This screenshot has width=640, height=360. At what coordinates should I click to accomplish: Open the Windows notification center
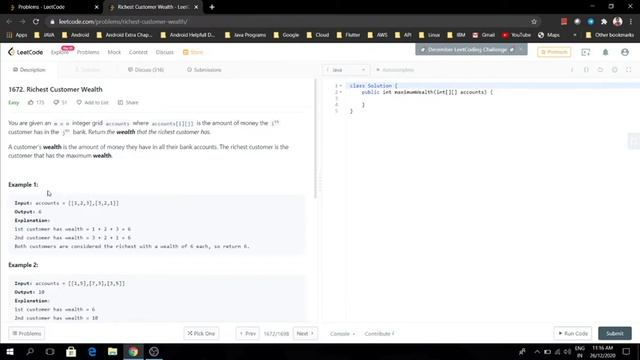click(x=627, y=351)
